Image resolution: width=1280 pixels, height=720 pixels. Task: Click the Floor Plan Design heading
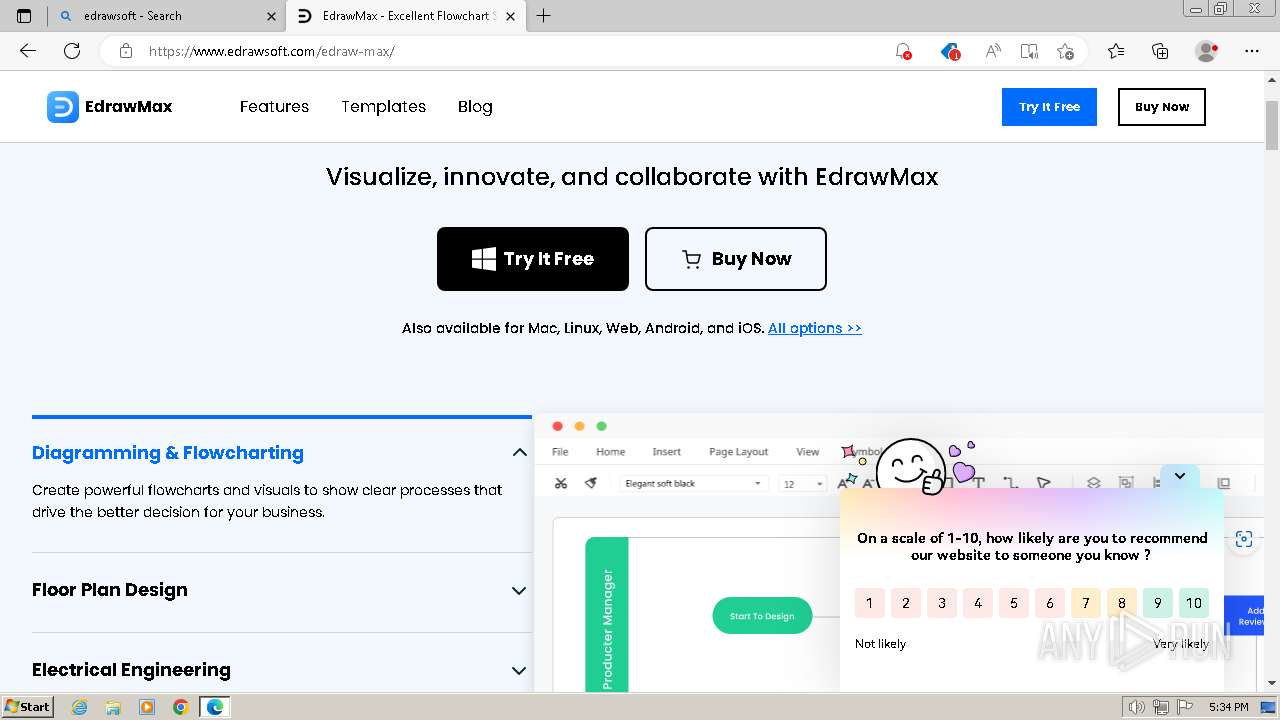click(x=110, y=590)
